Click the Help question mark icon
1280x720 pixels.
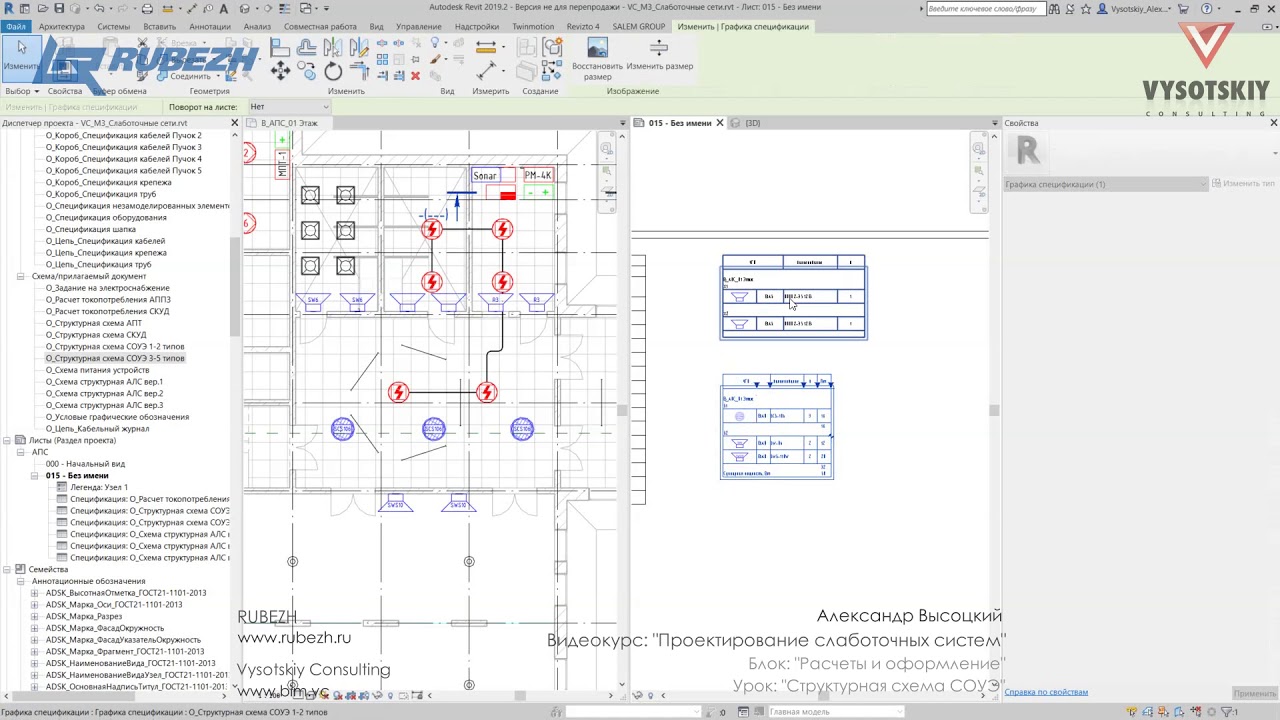[1207, 8]
